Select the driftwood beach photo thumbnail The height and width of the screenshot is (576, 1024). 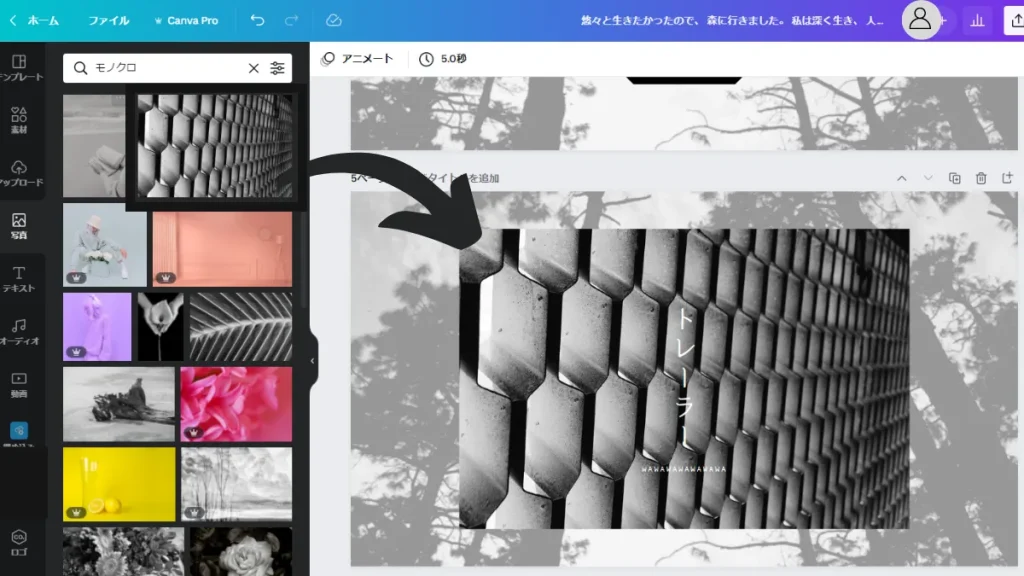point(119,404)
